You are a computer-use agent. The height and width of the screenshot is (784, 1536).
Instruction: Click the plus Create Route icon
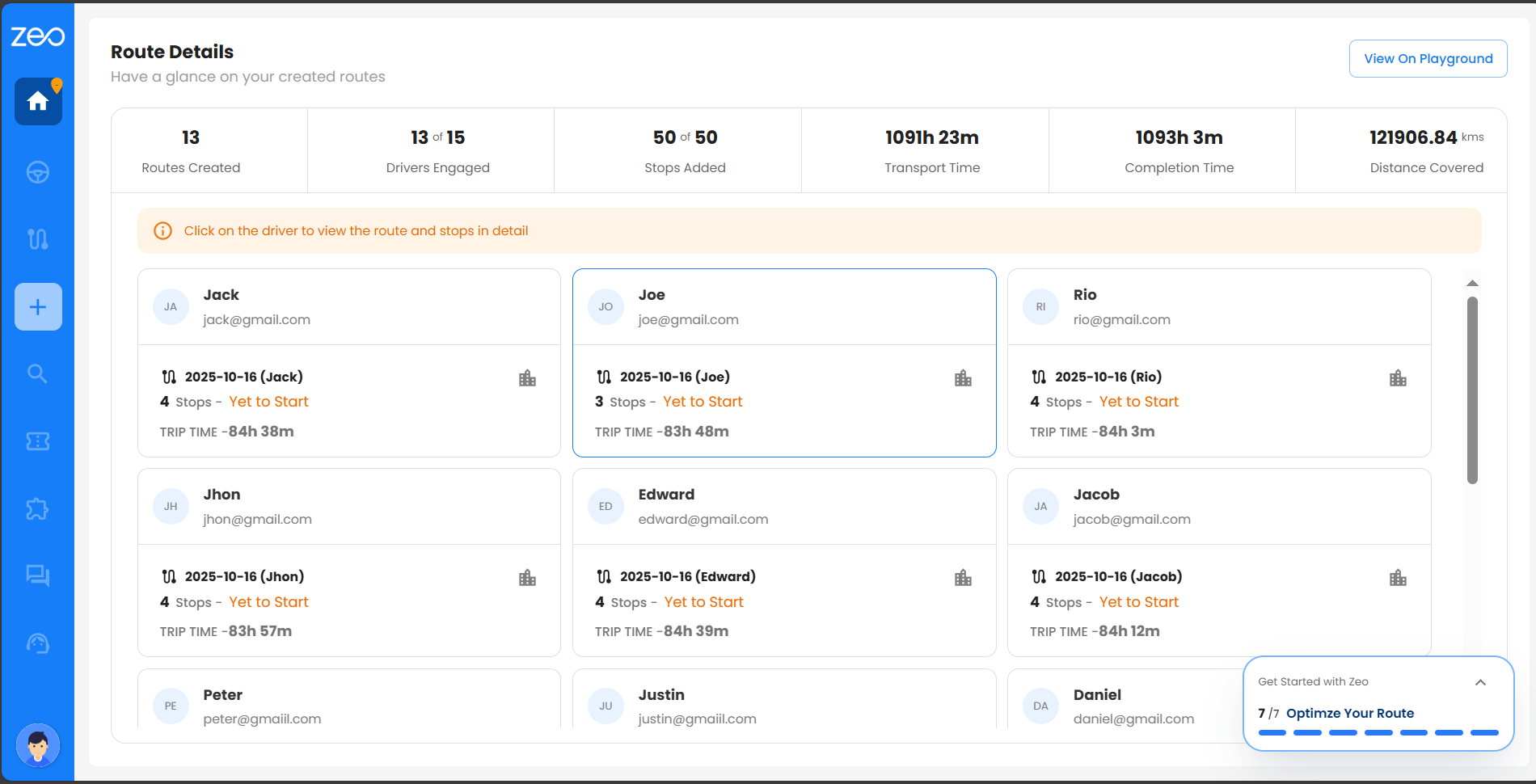pyautogui.click(x=38, y=307)
